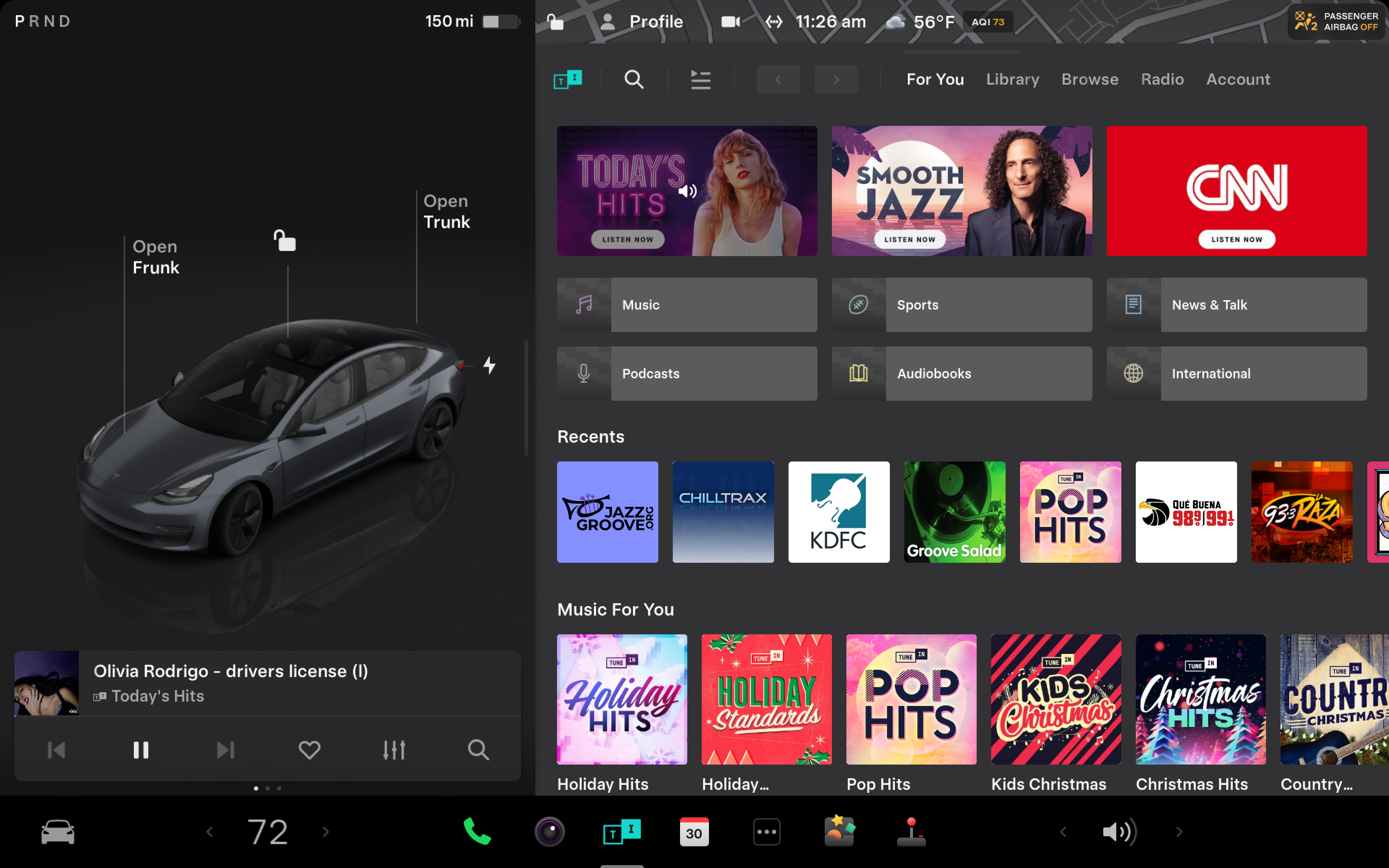Favorite the current song with heart
Image resolution: width=1389 pixels, height=868 pixels.
click(x=309, y=750)
